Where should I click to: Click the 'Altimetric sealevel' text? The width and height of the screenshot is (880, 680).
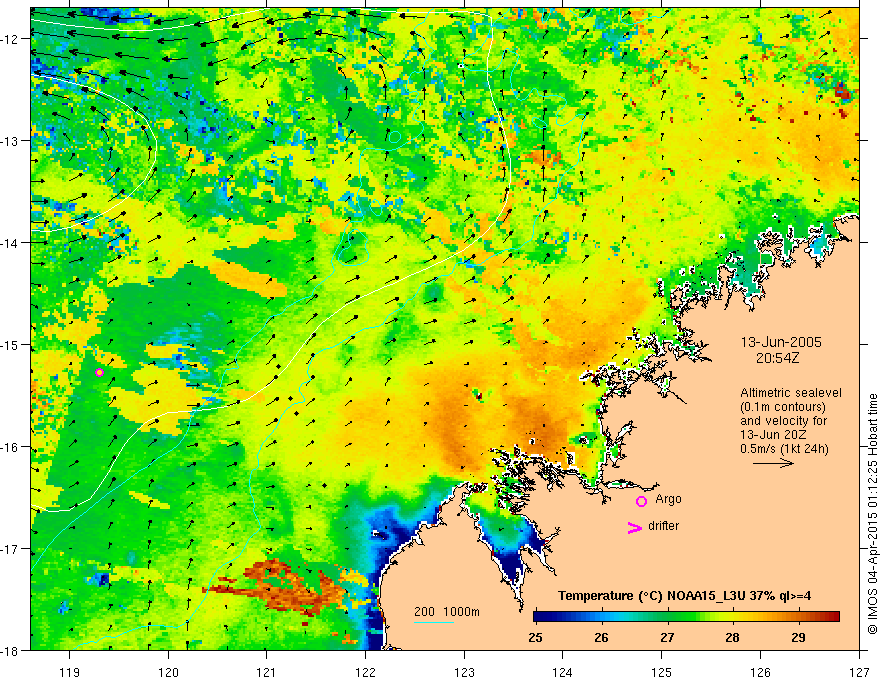[x=791, y=393]
